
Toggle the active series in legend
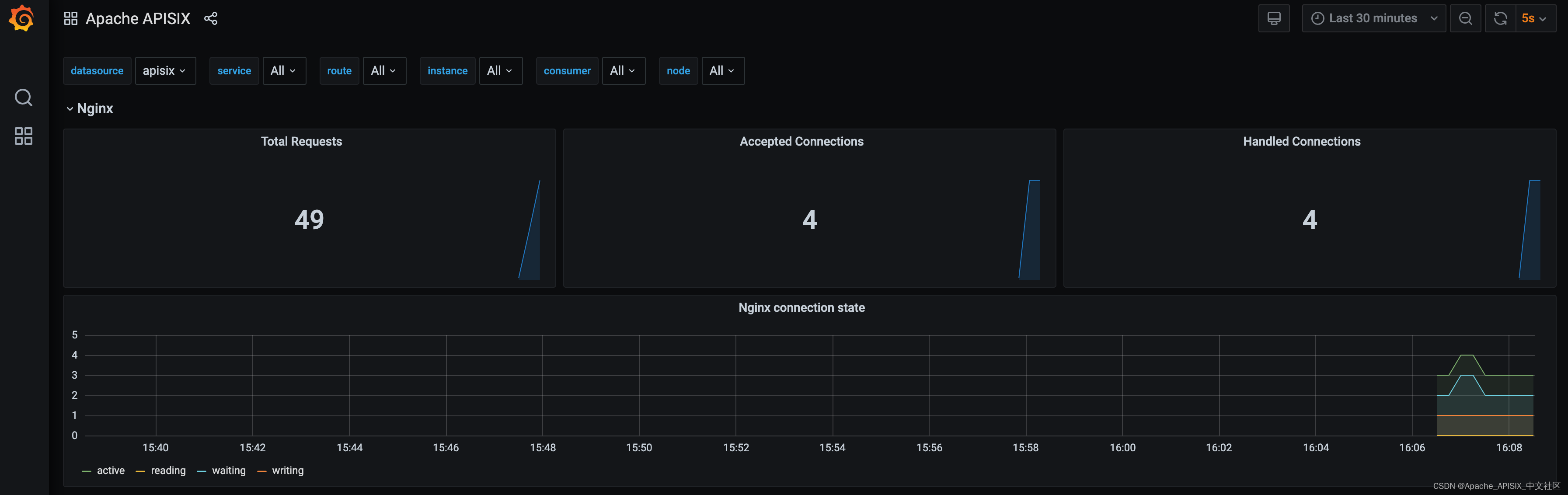point(111,471)
